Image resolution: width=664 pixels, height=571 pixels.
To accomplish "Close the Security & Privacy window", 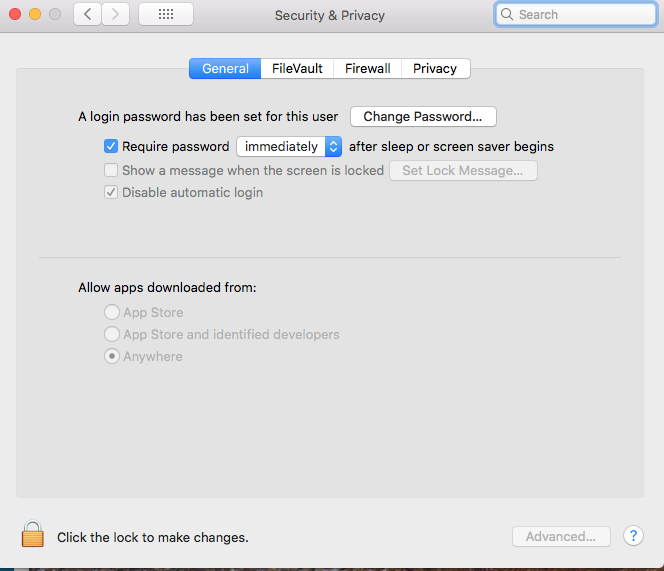I will [15, 14].
